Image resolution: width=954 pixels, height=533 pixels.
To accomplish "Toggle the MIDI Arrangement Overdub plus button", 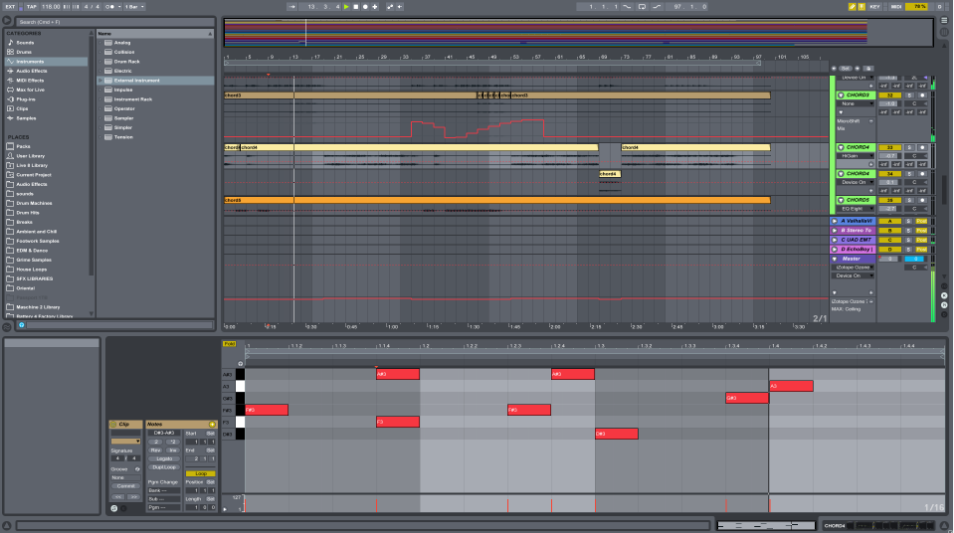I will 375,7.
